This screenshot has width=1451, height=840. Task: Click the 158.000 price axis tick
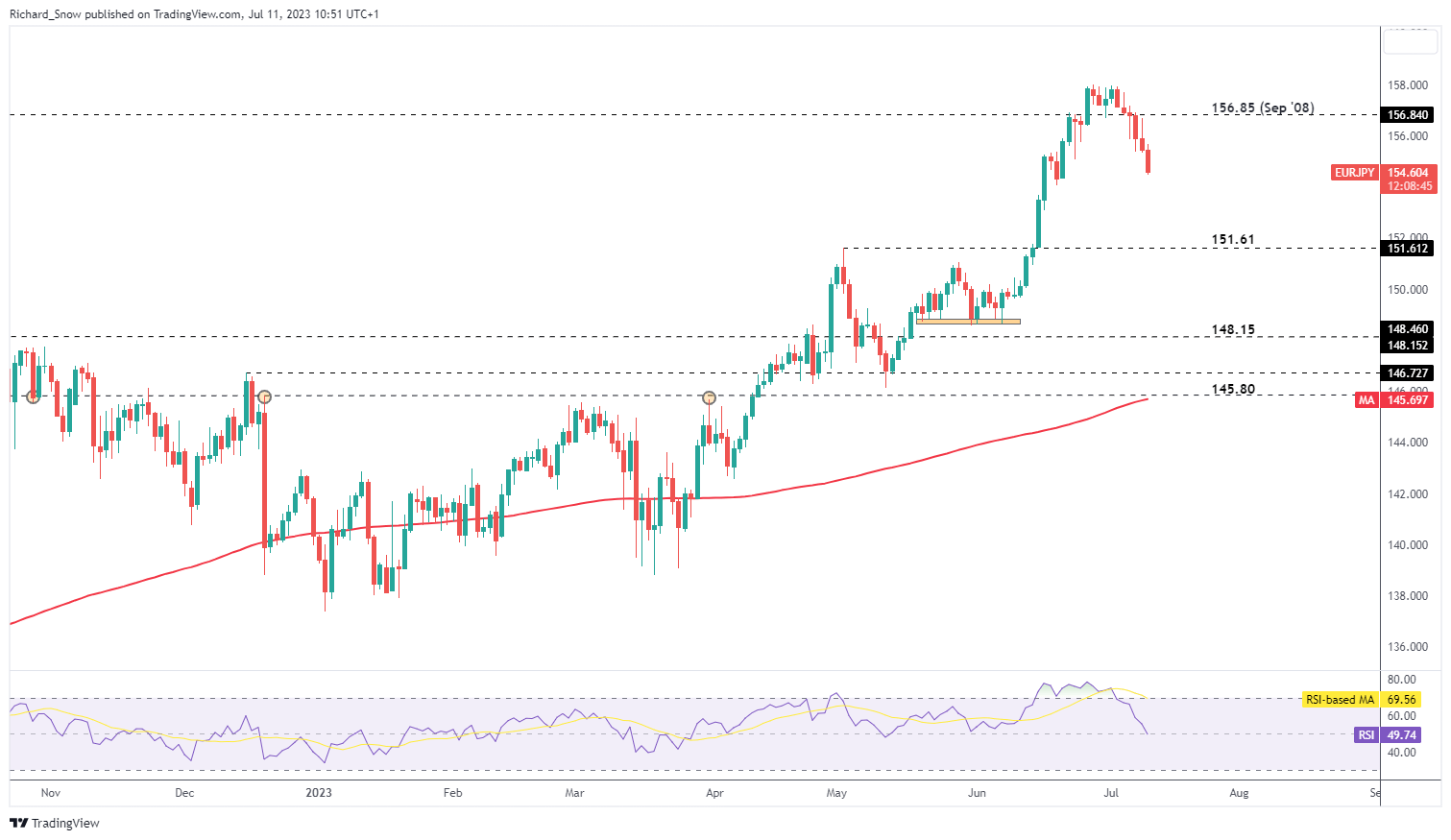tap(1408, 85)
